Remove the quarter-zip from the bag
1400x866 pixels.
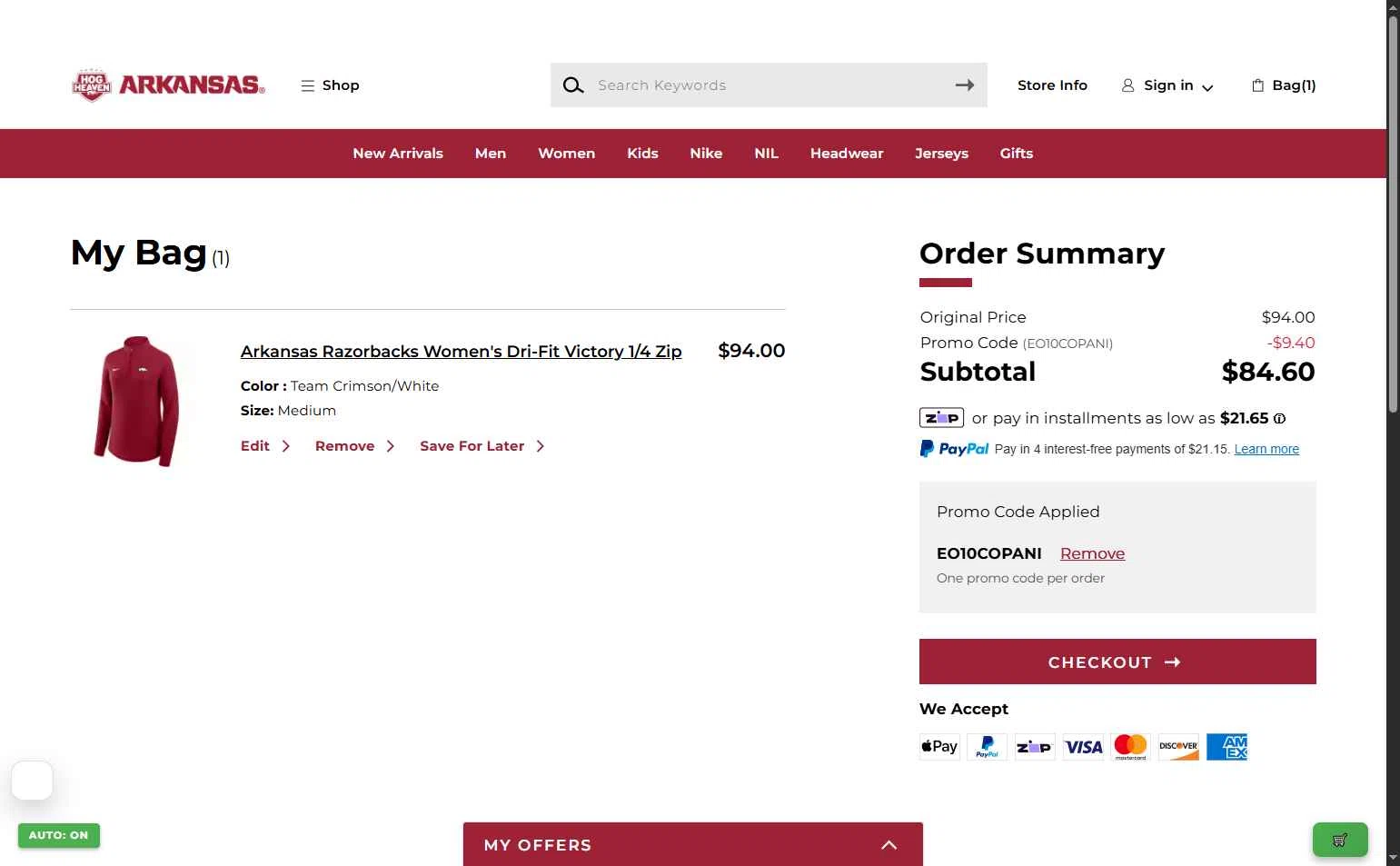[x=355, y=446]
